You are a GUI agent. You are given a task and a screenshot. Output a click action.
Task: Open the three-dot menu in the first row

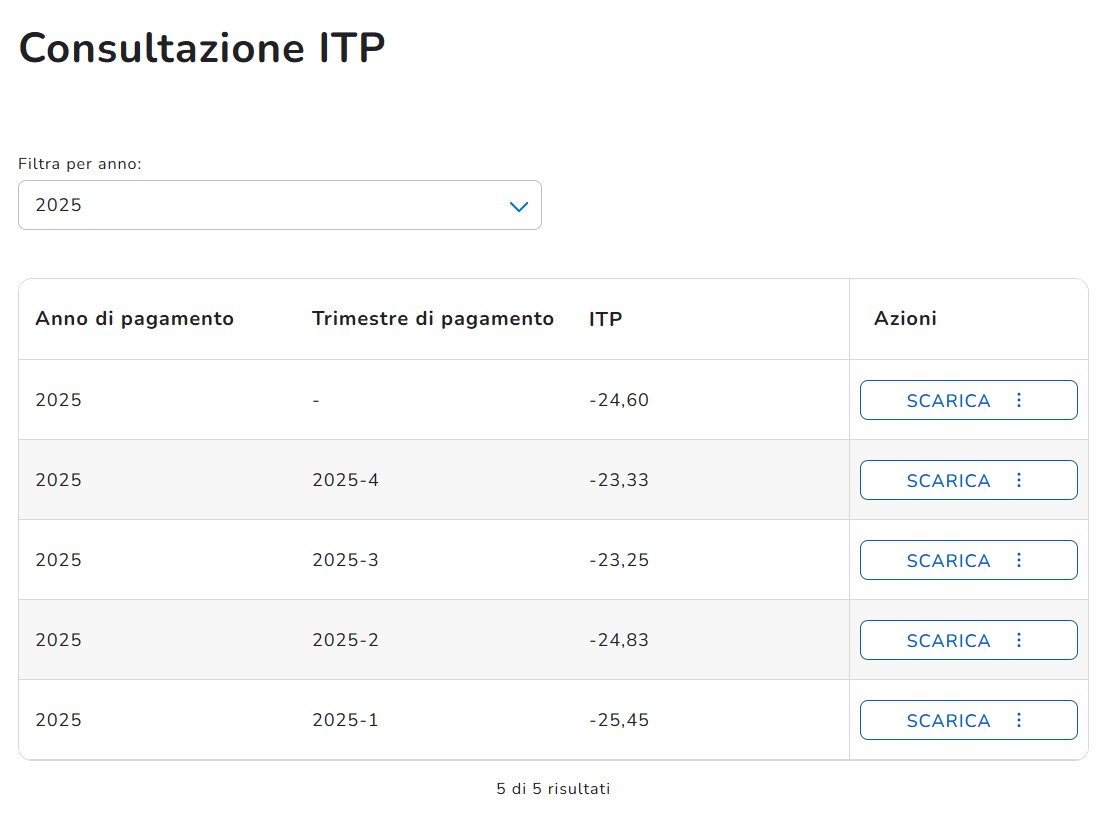point(1019,400)
